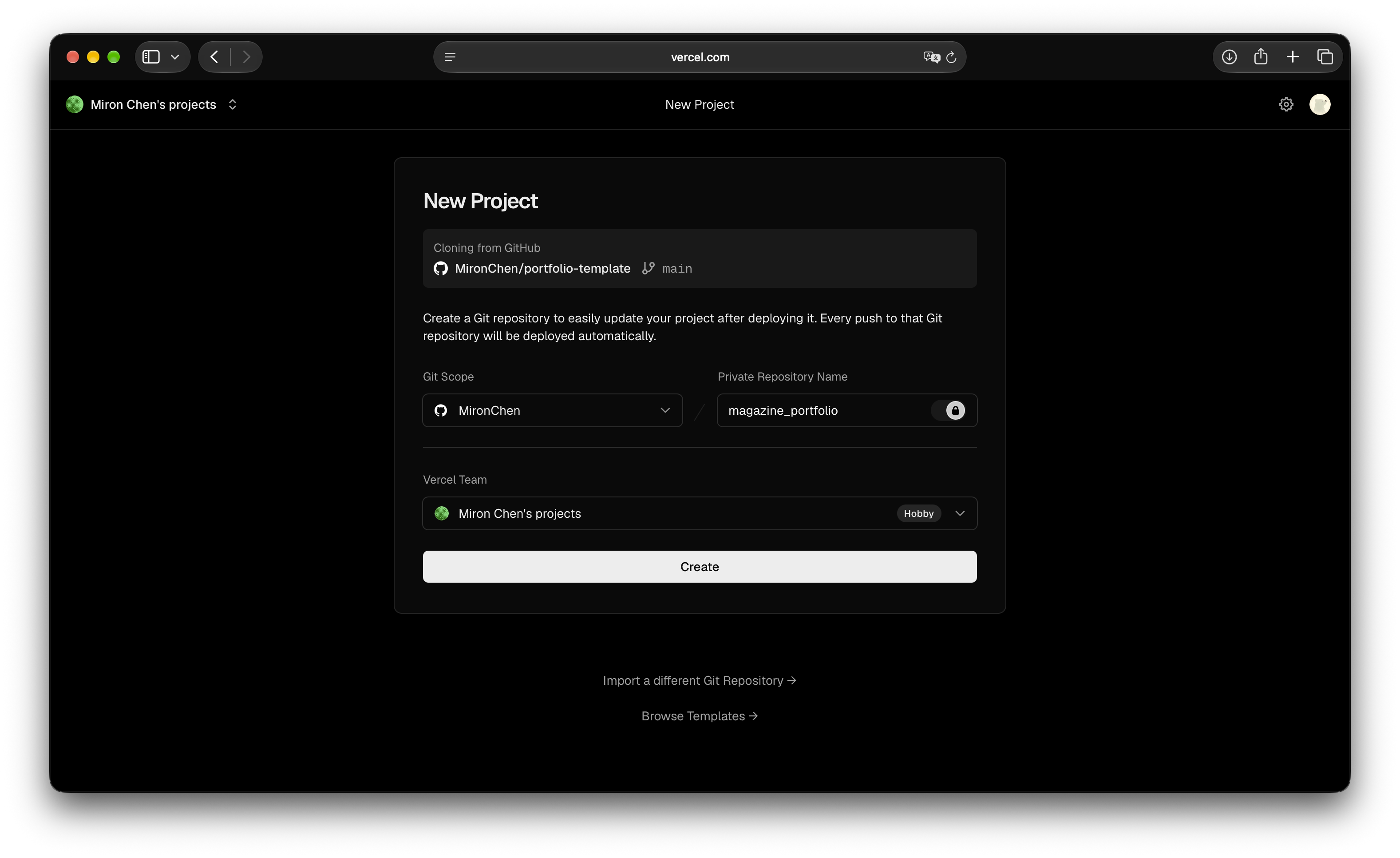Click the New Project header title
Screen dimensions: 1400x858
point(700,105)
